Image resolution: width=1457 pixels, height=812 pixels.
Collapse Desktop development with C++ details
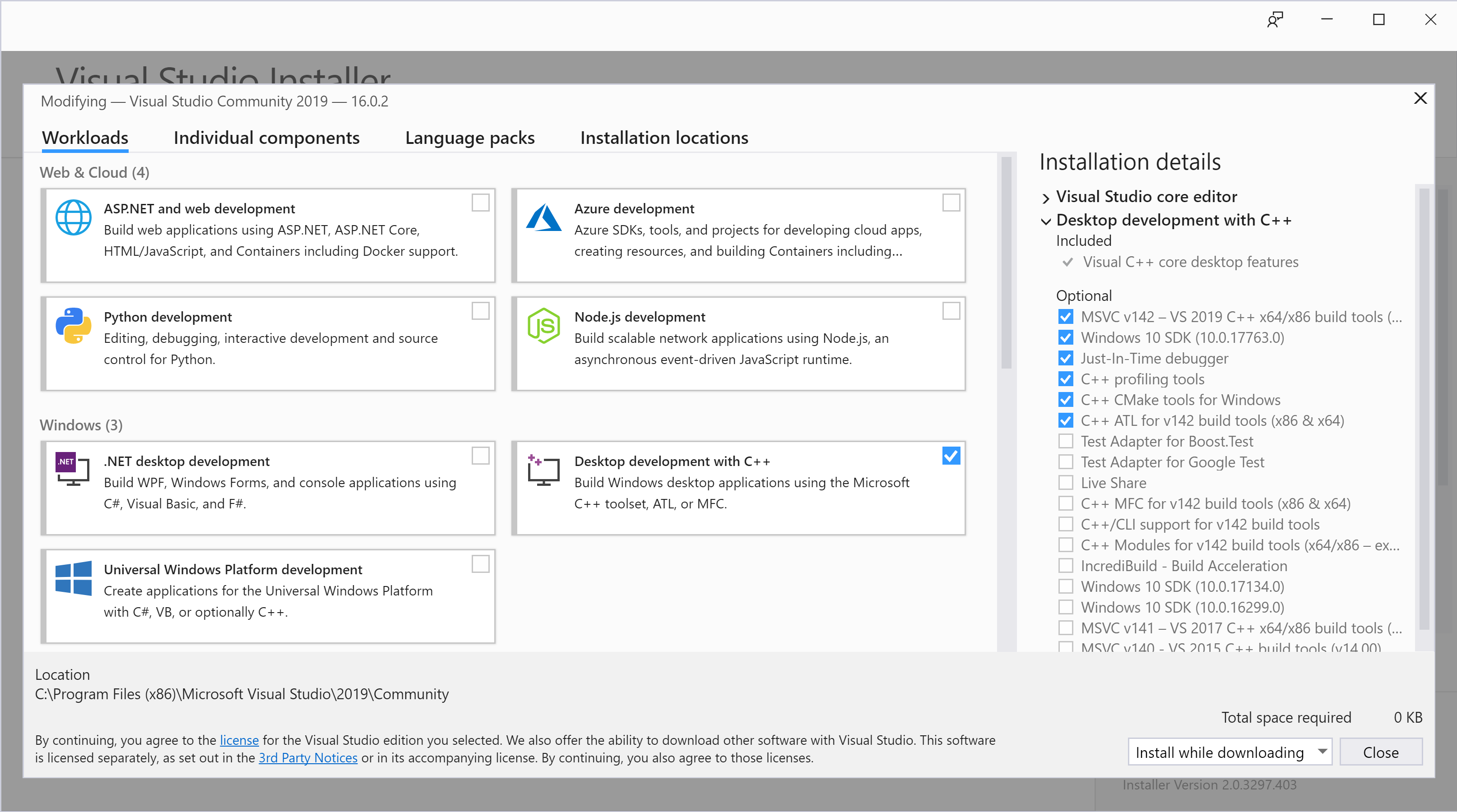tap(1046, 221)
